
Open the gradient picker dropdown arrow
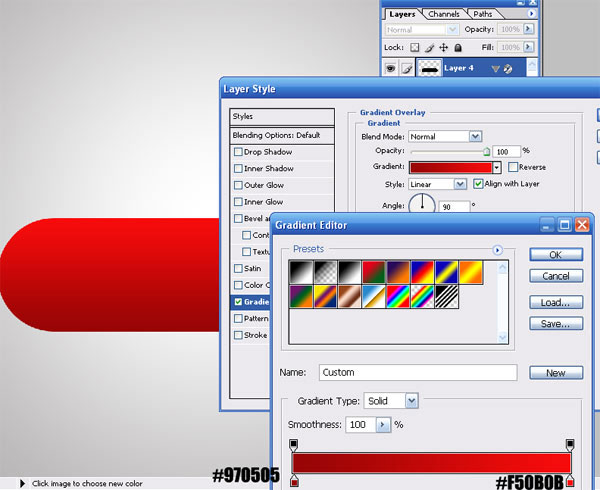tap(496, 168)
